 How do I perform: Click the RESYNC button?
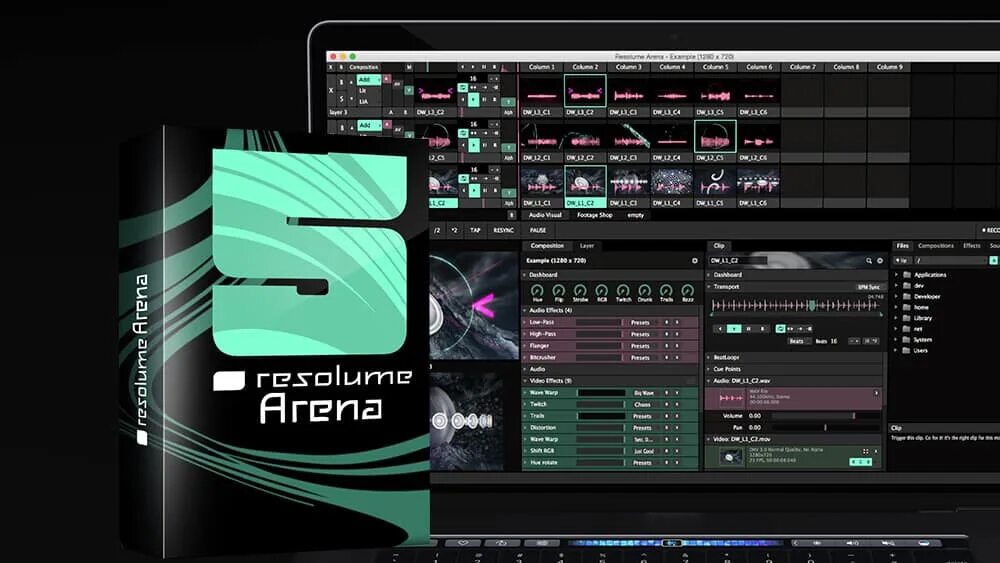pyautogui.click(x=503, y=230)
